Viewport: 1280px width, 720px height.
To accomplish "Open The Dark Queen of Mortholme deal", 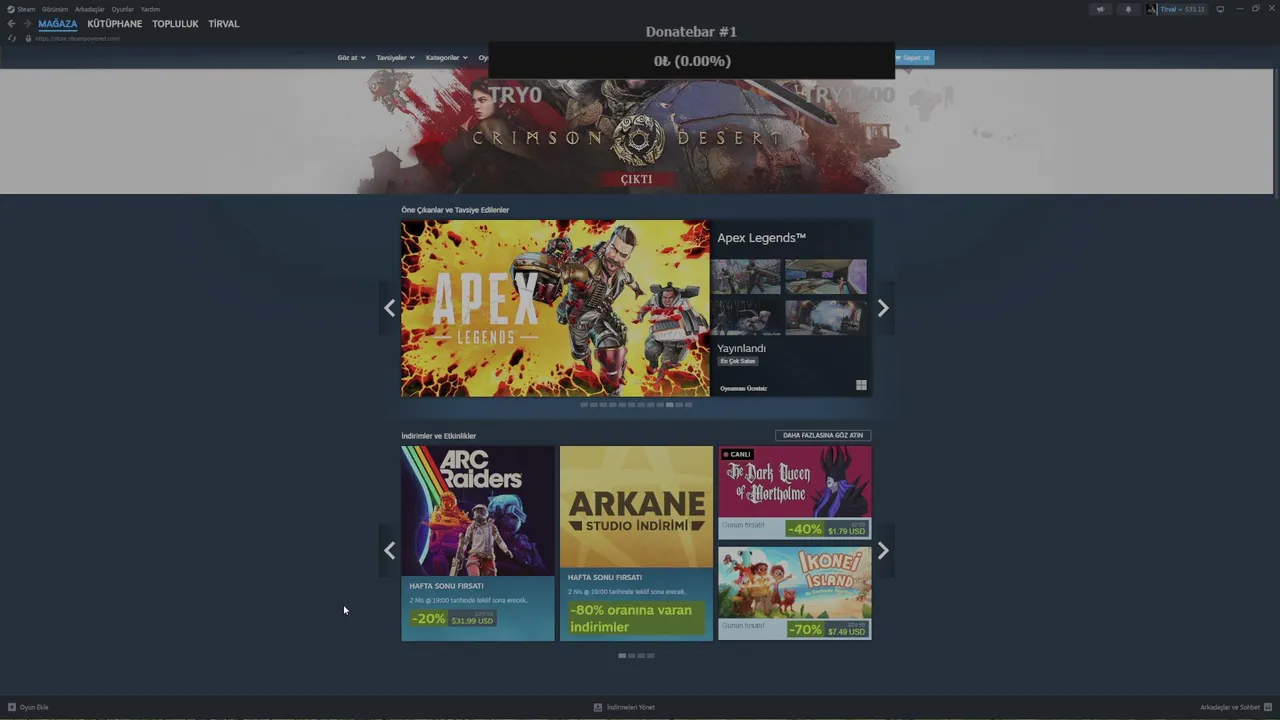I will [x=795, y=493].
